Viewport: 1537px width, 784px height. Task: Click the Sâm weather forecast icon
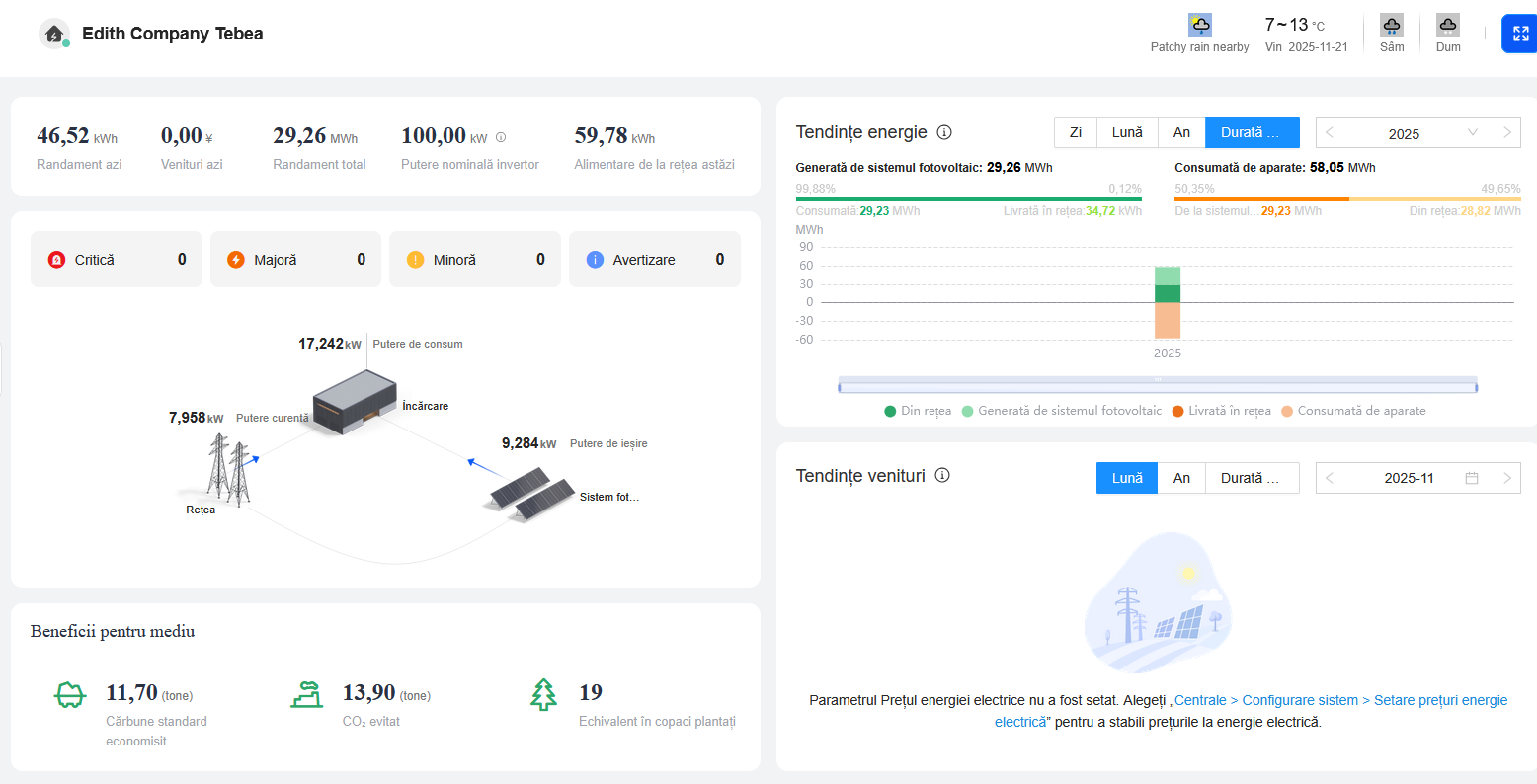[x=1391, y=26]
